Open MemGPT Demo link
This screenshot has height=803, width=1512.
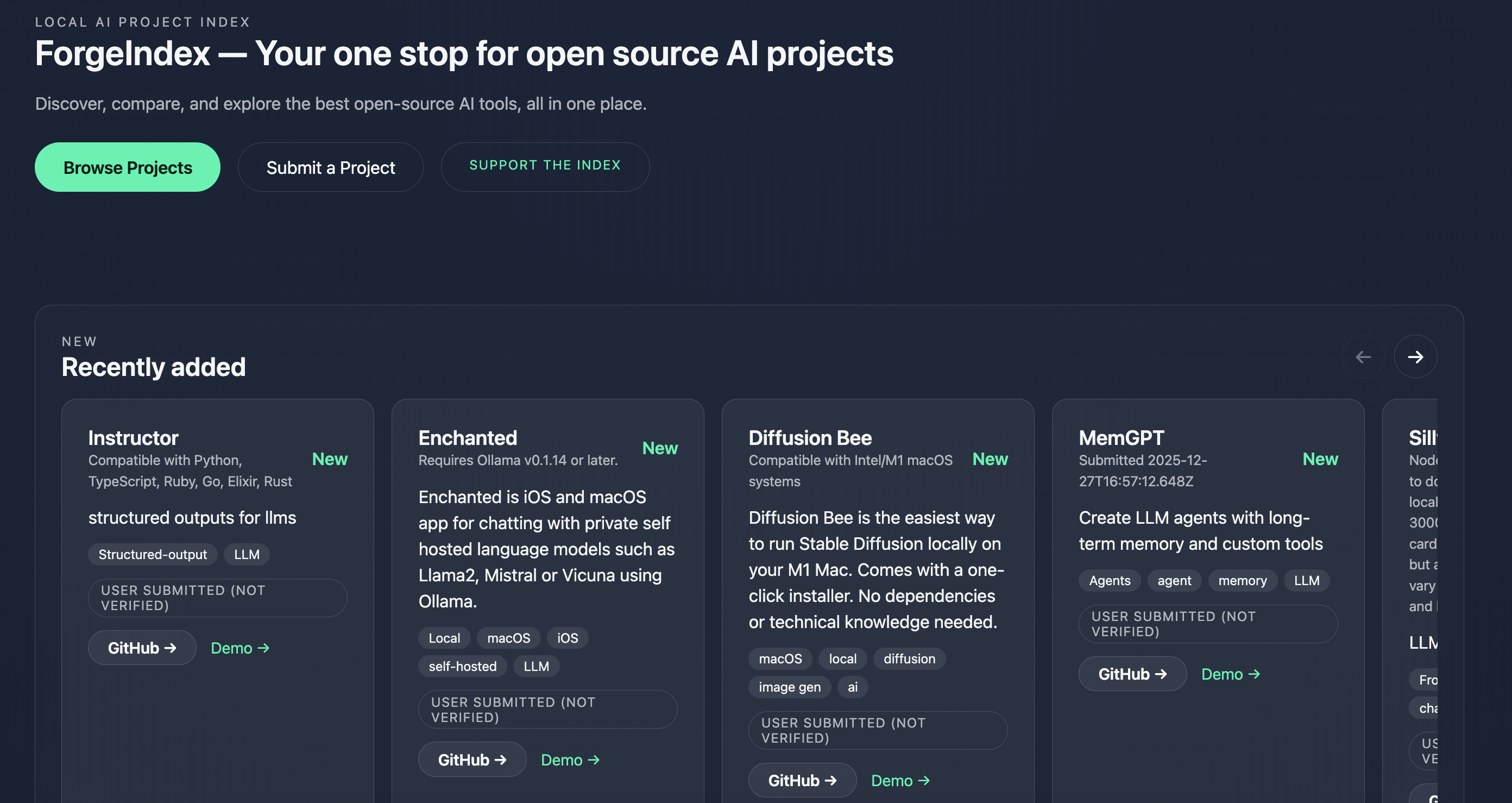point(1230,674)
